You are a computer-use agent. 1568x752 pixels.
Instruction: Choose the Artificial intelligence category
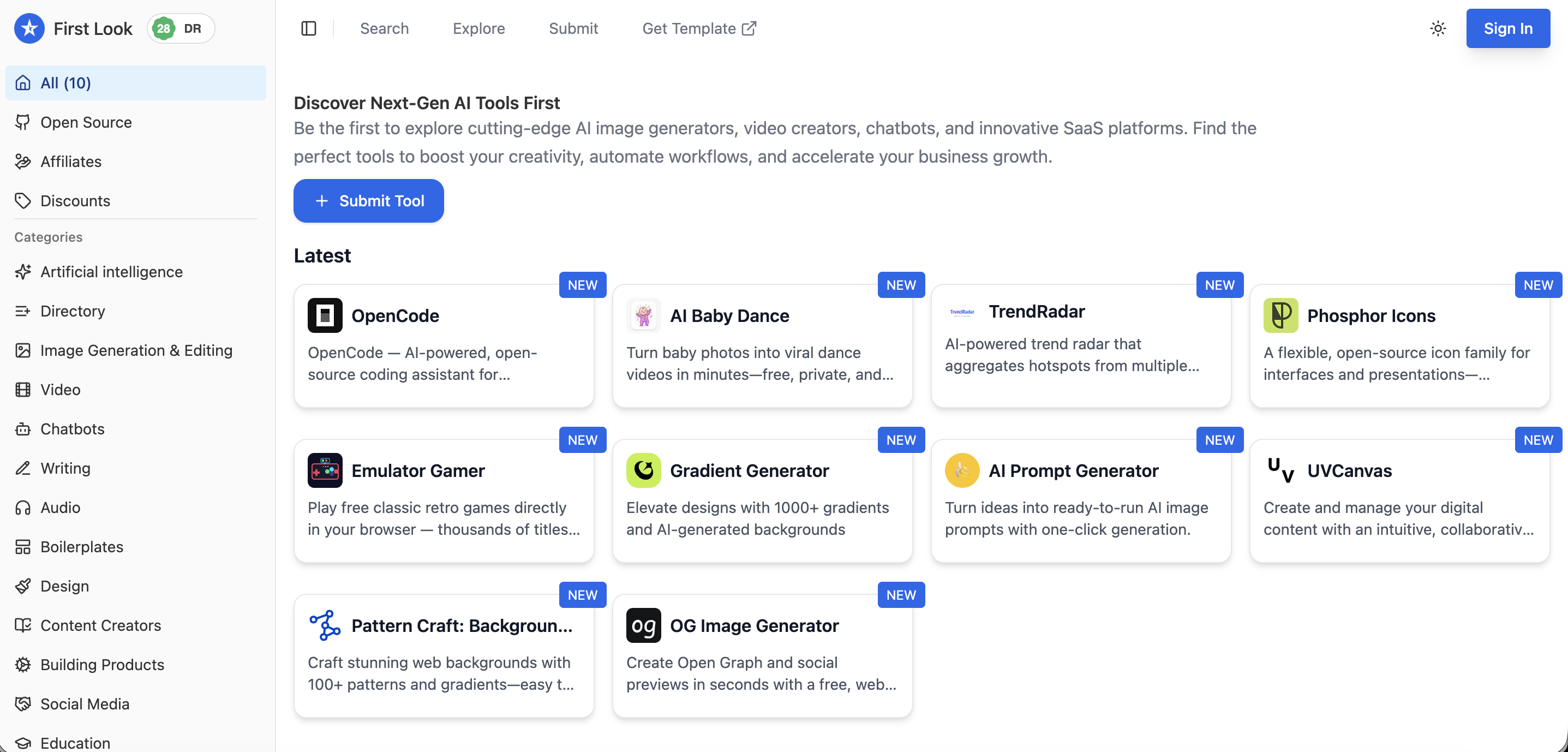(111, 272)
